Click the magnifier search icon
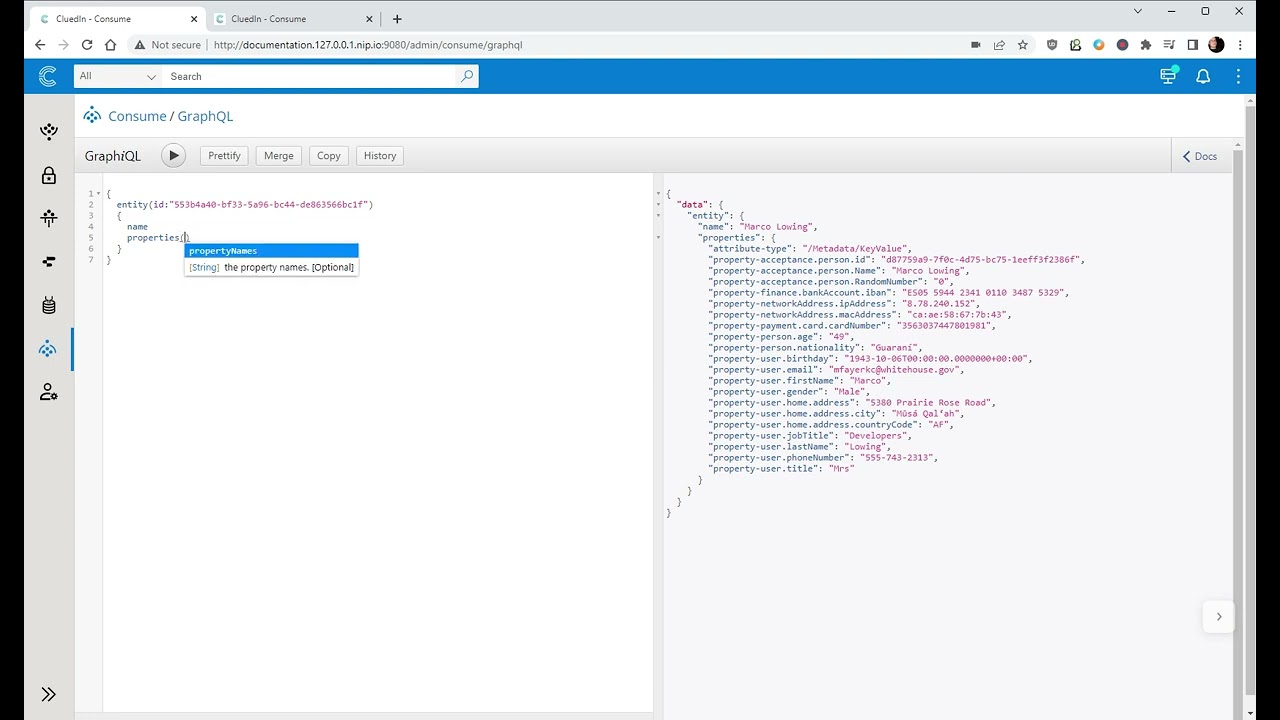The width and height of the screenshot is (1280, 720). (467, 76)
